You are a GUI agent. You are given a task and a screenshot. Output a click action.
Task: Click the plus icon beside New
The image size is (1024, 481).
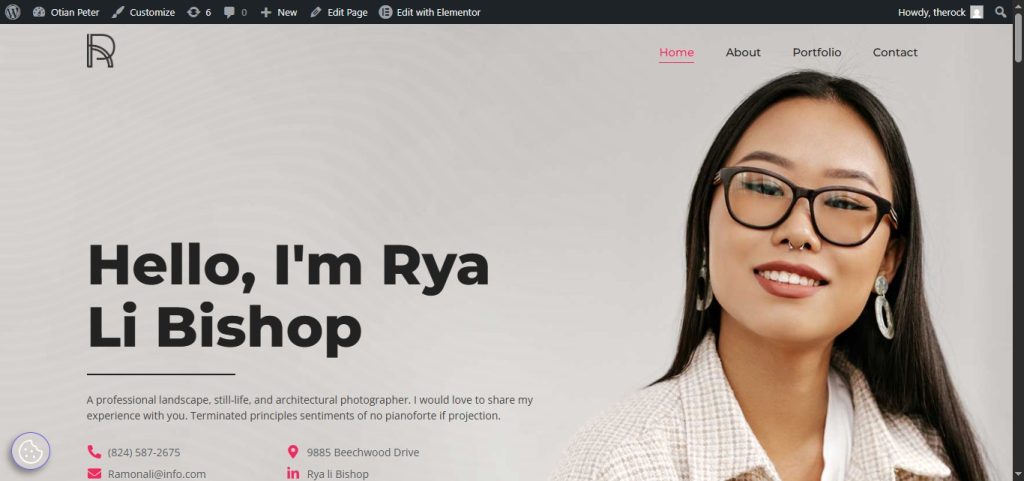[266, 12]
